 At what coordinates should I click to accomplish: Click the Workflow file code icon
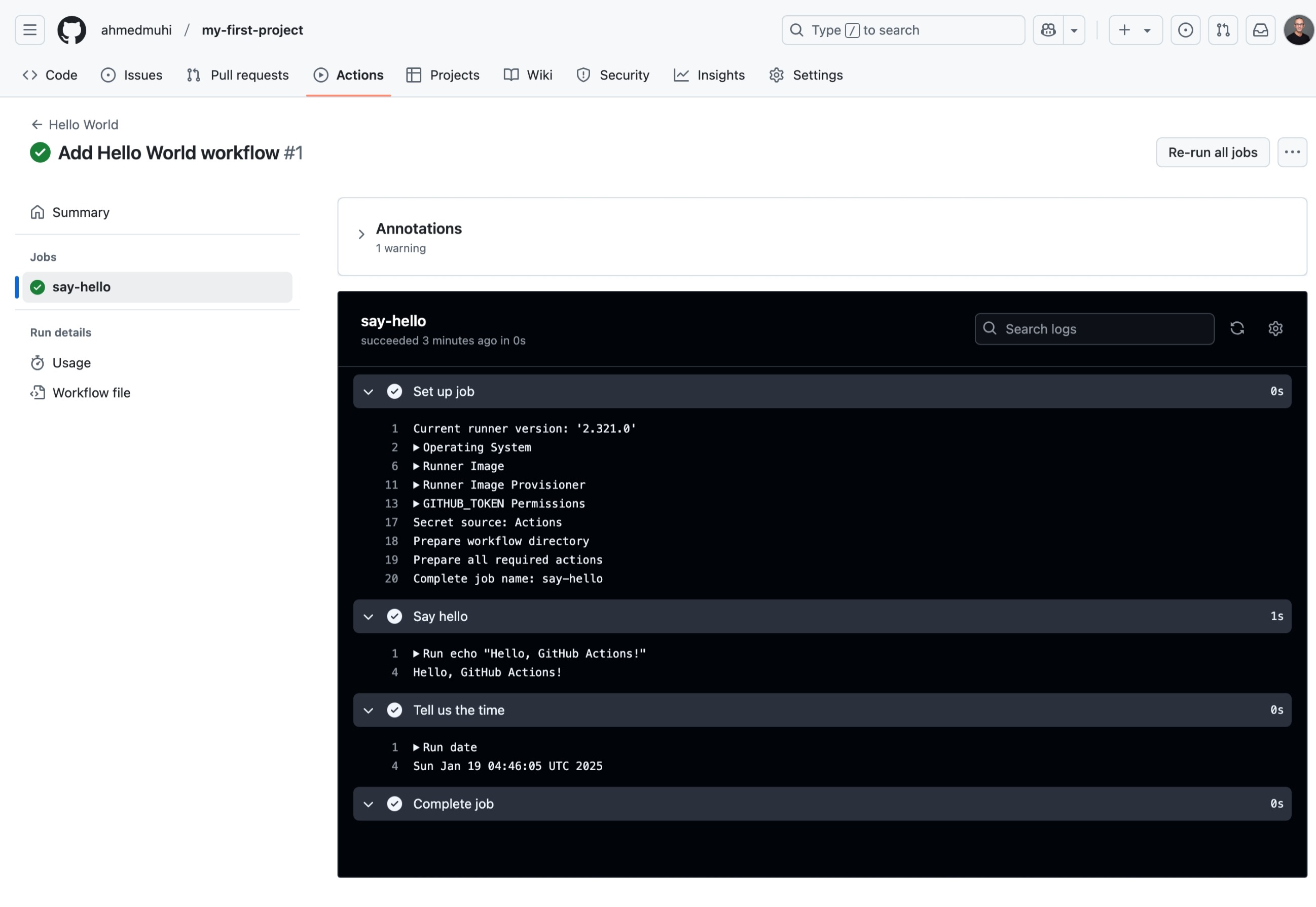38,393
